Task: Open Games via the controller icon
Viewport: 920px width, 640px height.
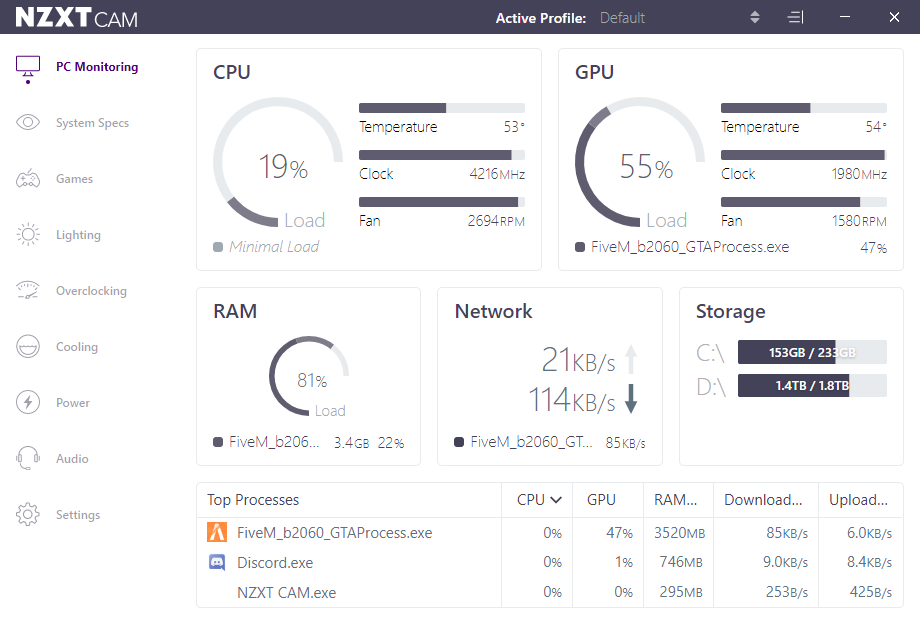Action: tap(28, 179)
